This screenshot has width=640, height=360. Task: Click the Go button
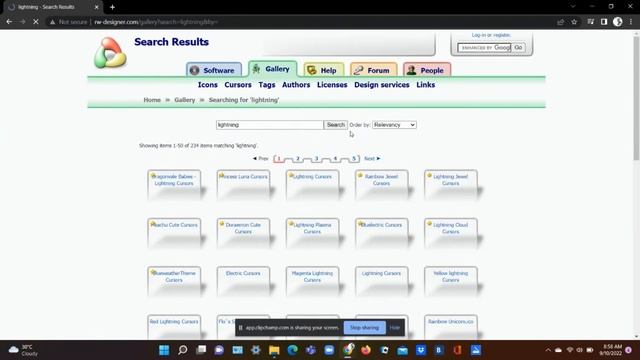tap(518, 48)
